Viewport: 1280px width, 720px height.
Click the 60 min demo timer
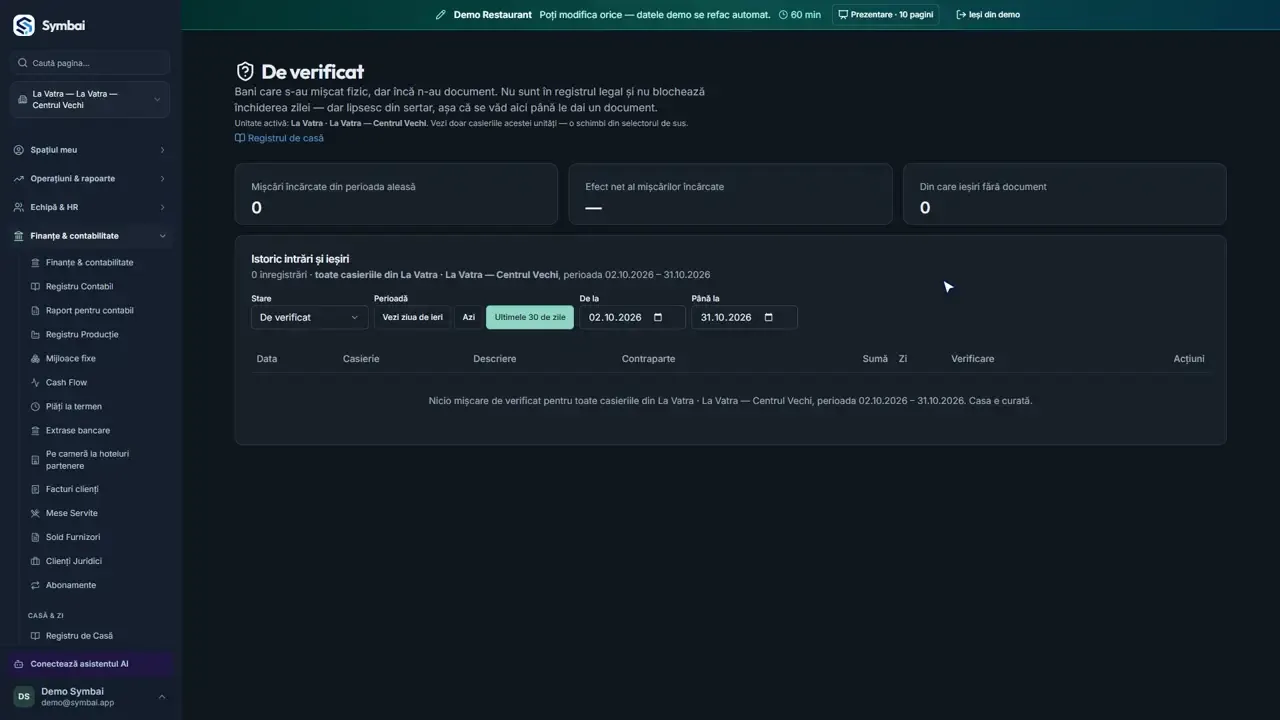click(x=800, y=15)
